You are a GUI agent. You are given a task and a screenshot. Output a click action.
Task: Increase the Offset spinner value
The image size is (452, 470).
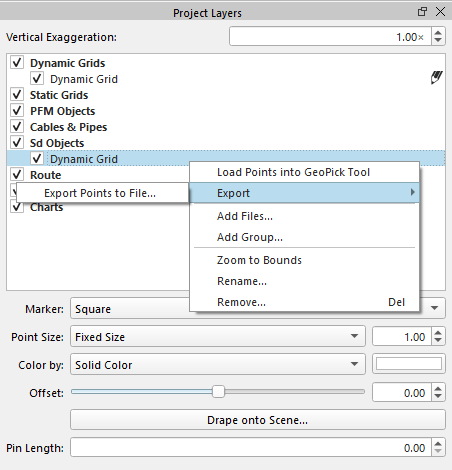[438, 388]
